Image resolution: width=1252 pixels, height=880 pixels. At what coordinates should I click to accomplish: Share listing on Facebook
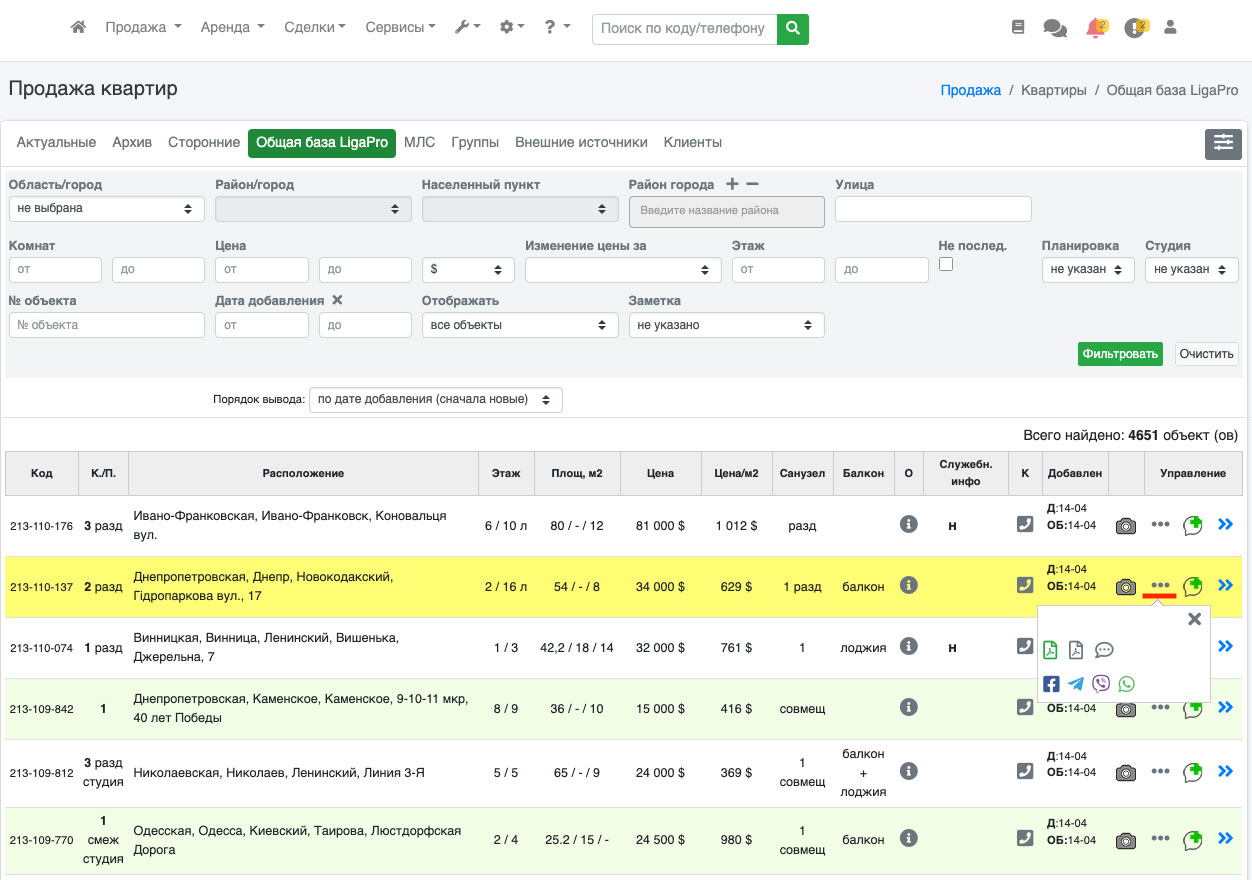pos(1051,684)
